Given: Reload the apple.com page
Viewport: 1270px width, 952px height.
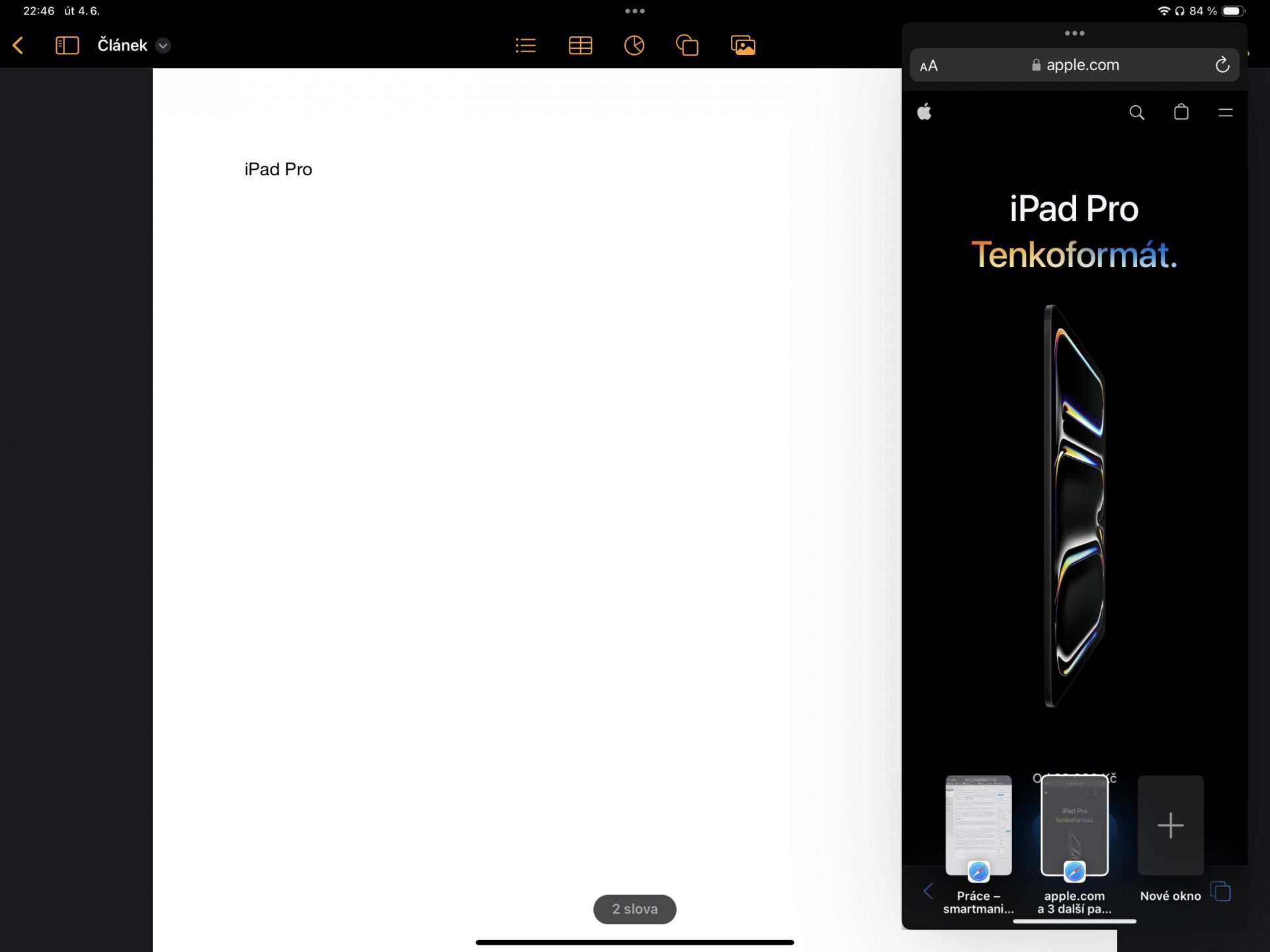Looking at the screenshot, I should coord(1222,65).
